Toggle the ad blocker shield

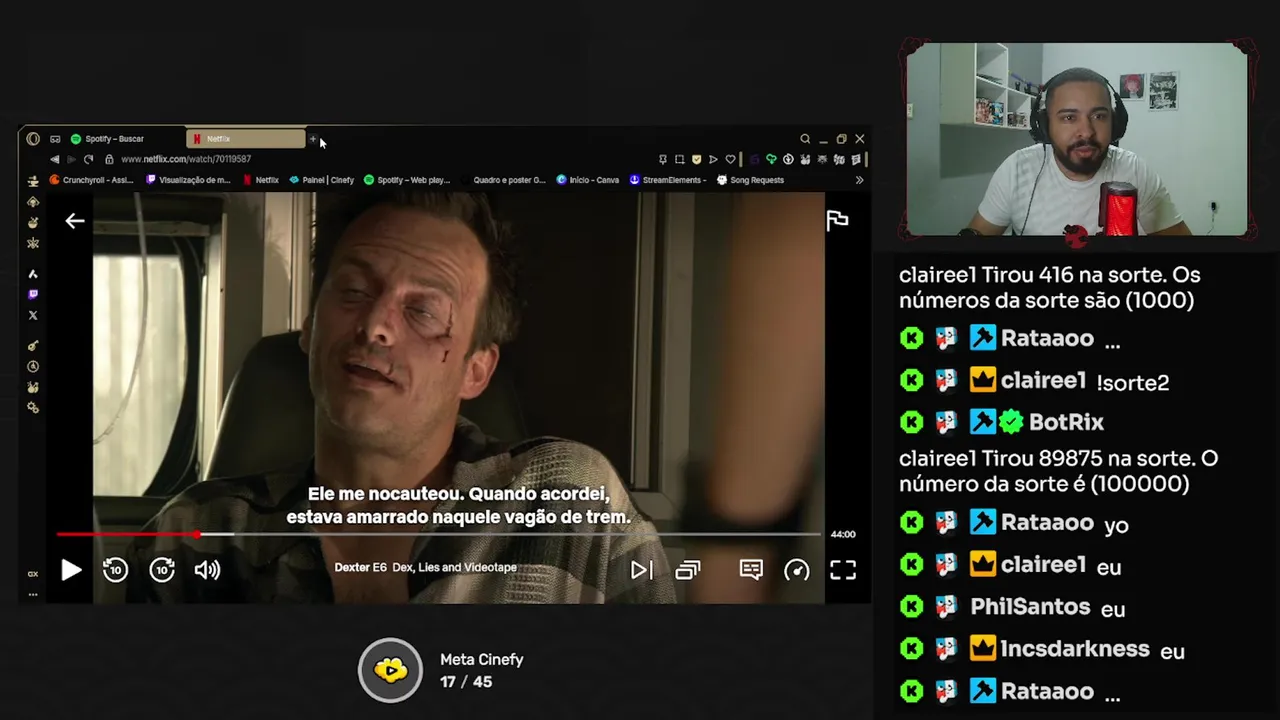point(696,159)
